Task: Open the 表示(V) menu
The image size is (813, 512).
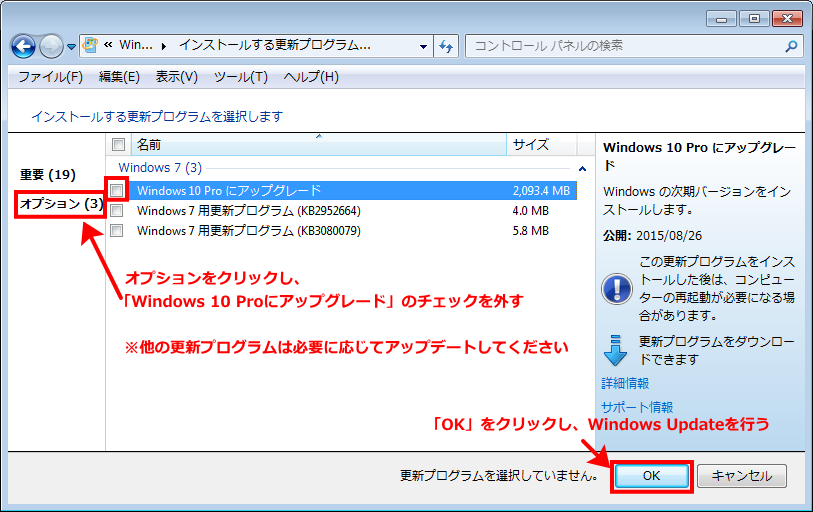Action: click(x=176, y=77)
